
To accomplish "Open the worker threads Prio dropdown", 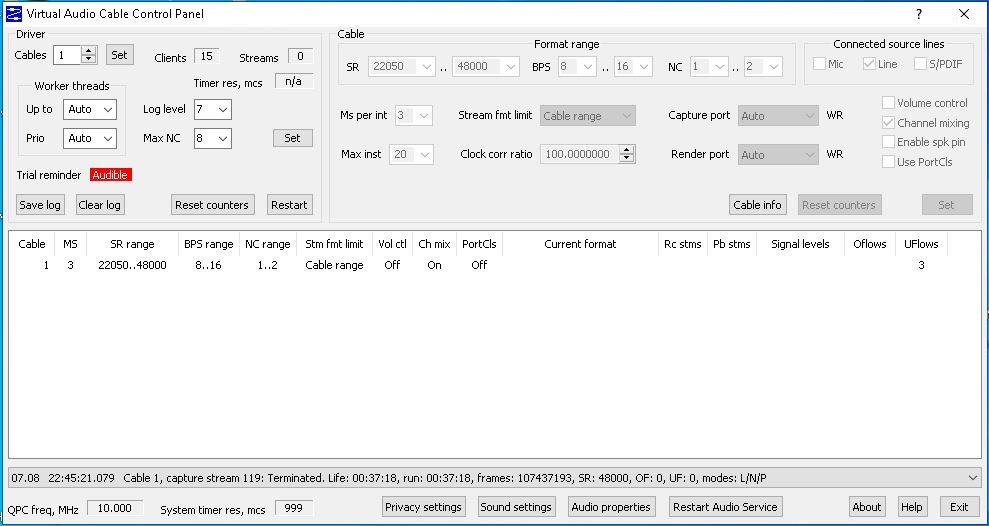I will tap(90, 138).
